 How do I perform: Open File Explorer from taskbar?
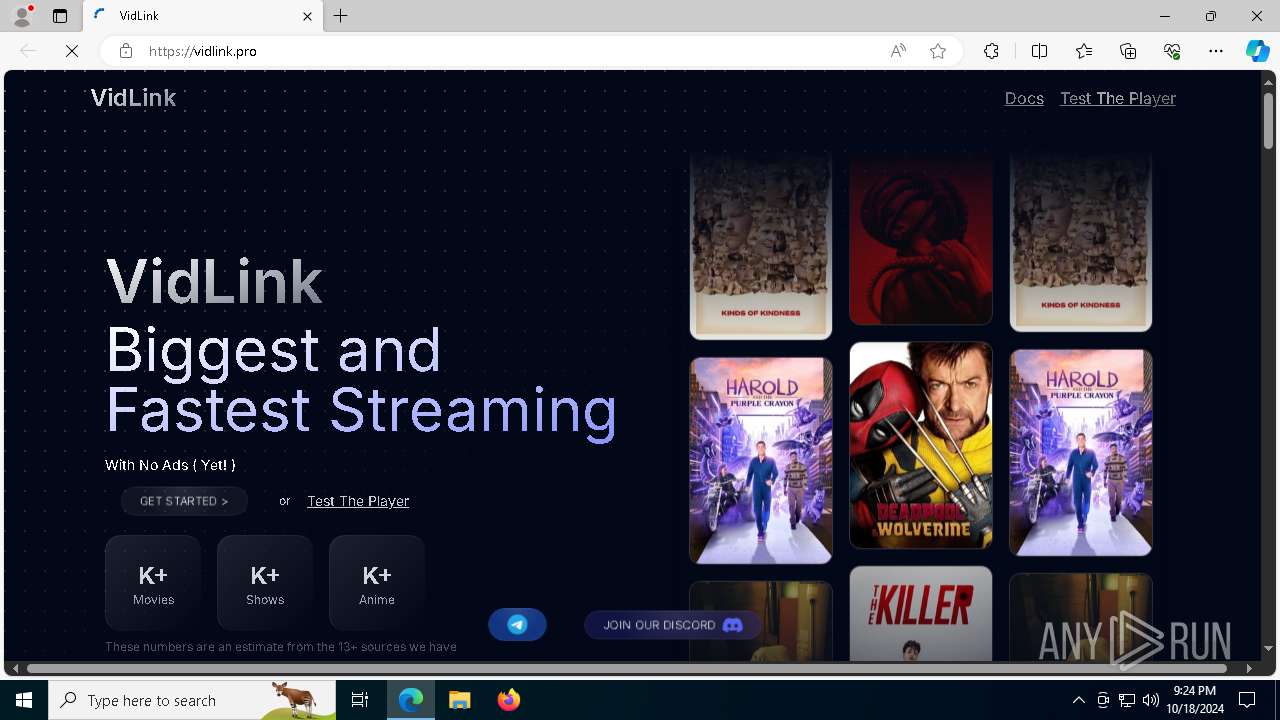pyautogui.click(x=460, y=700)
